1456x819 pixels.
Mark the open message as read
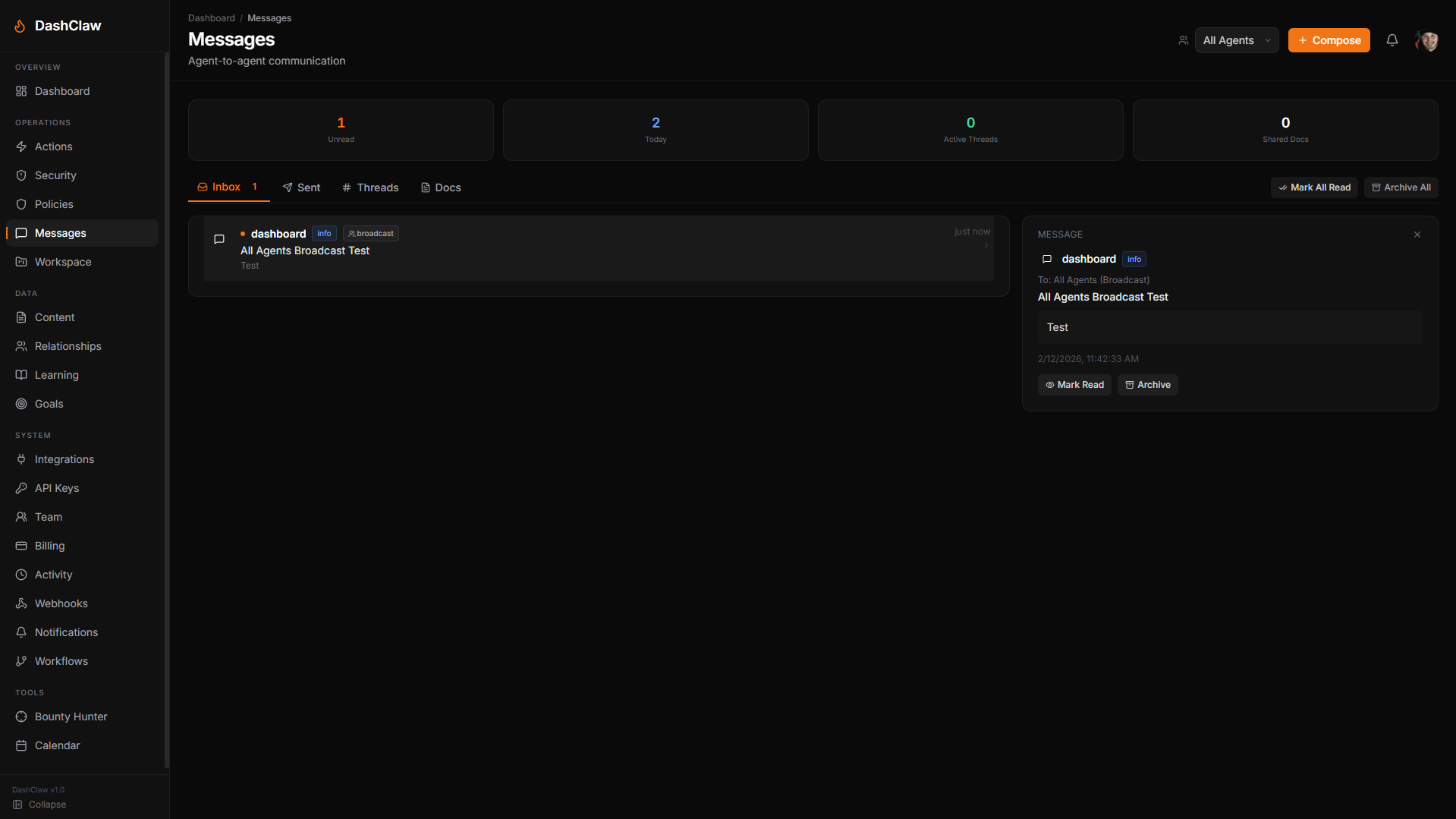[1074, 385]
